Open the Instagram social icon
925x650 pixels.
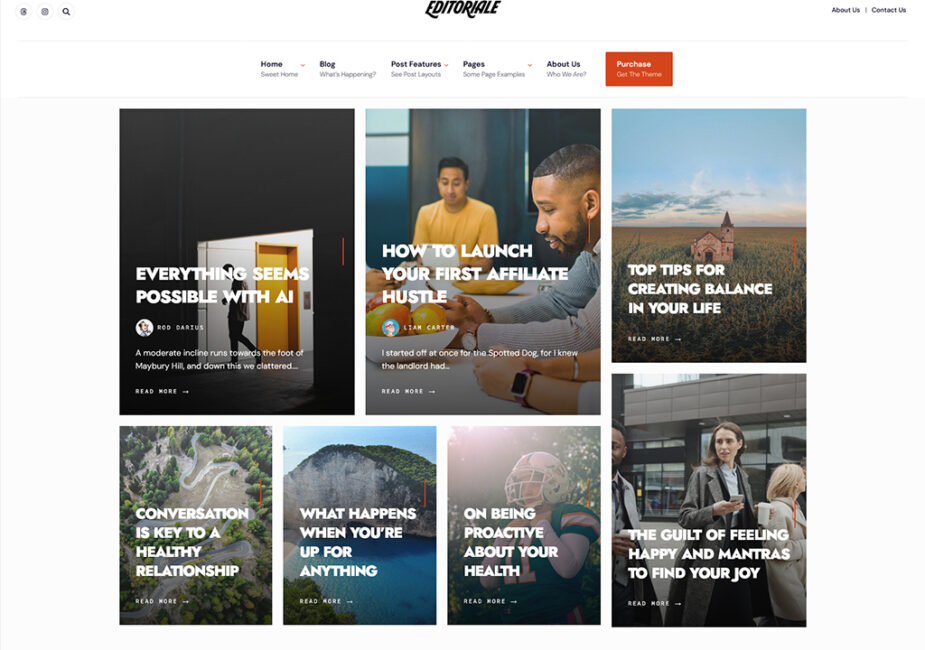tap(45, 11)
